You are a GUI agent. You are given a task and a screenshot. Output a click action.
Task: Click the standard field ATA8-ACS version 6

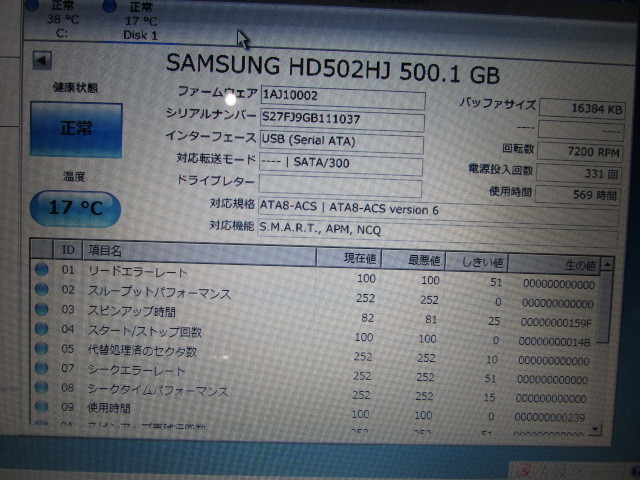[439, 211]
